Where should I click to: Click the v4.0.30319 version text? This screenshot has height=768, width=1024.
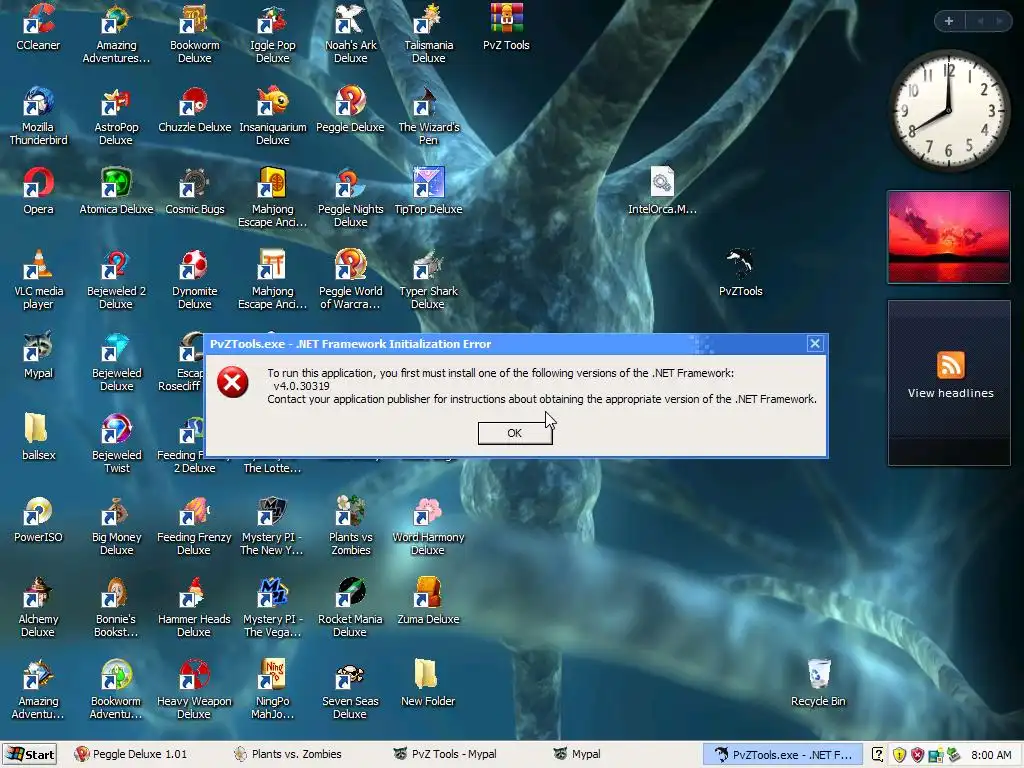tap(302, 386)
